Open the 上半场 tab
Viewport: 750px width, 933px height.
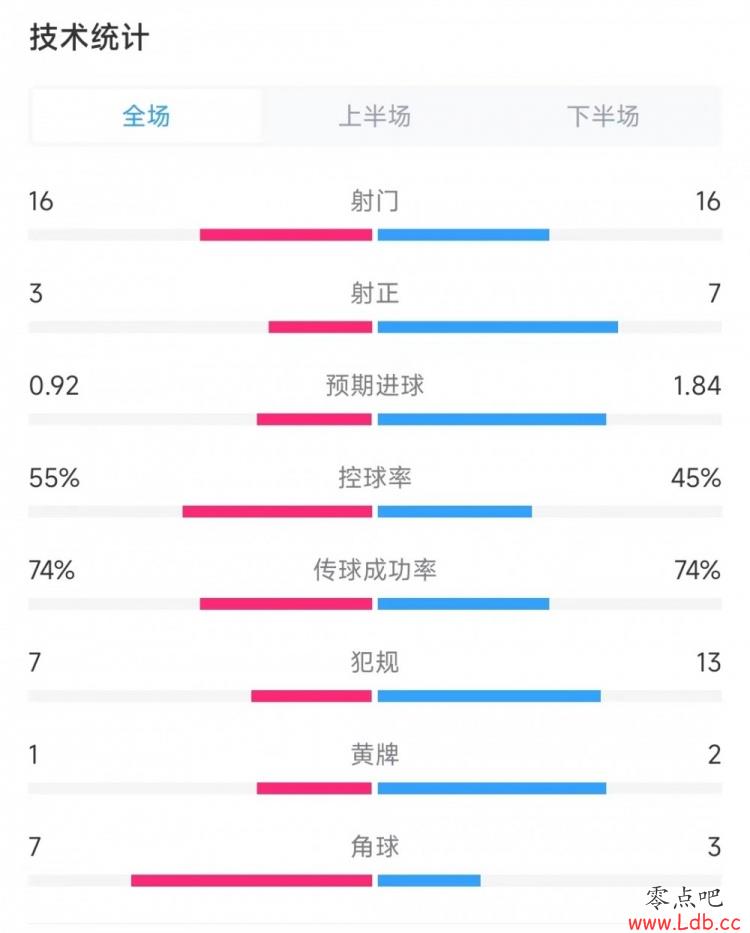pyautogui.click(x=374, y=116)
